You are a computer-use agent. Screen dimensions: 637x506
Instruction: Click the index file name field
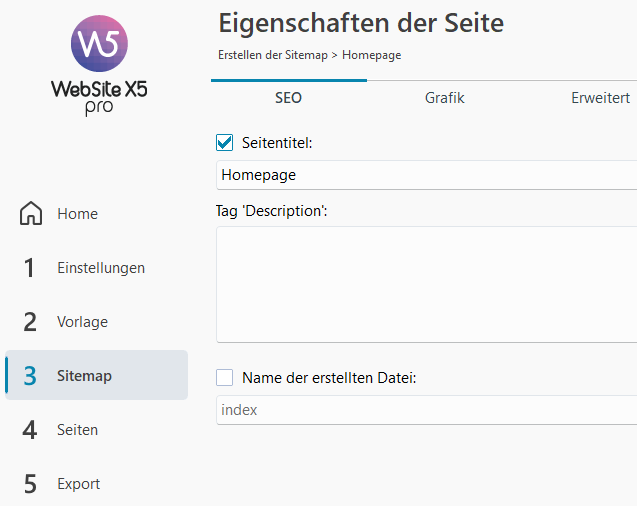click(x=426, y=410)
